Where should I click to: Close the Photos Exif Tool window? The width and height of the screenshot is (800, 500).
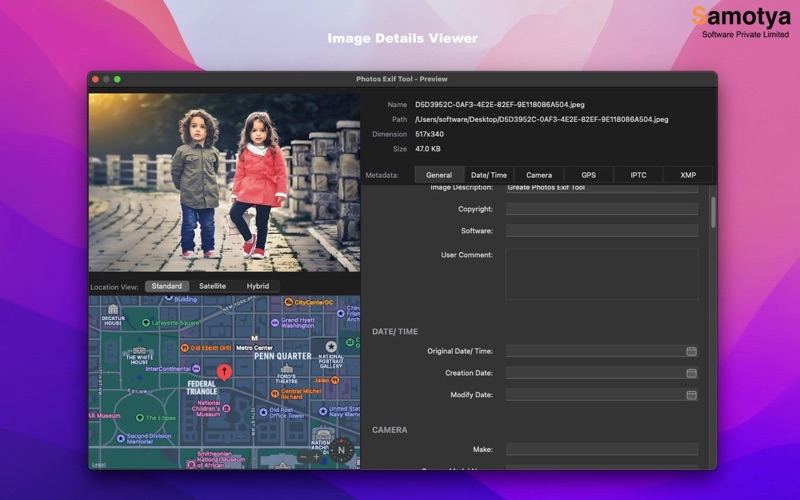[95, 79]
